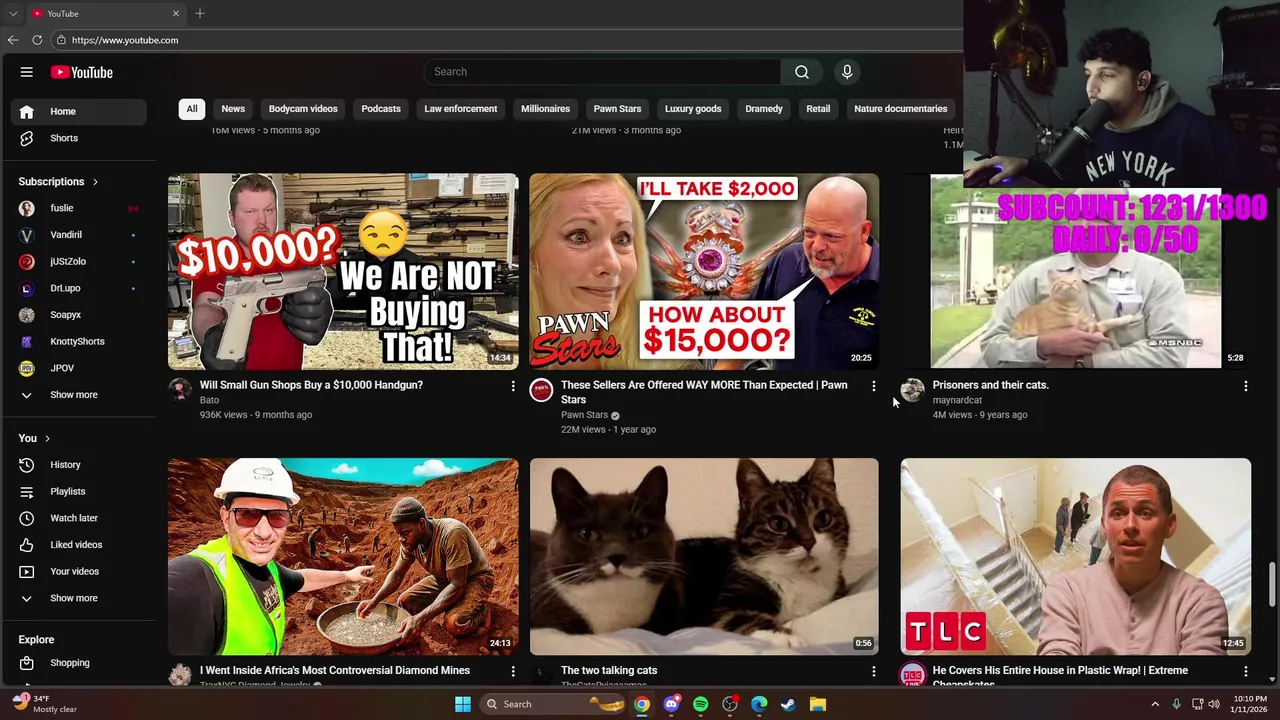Viewport: 1280px width, 720px height.
Task: Open the KnottyShorts subscription channel
Action: [79, 341]
